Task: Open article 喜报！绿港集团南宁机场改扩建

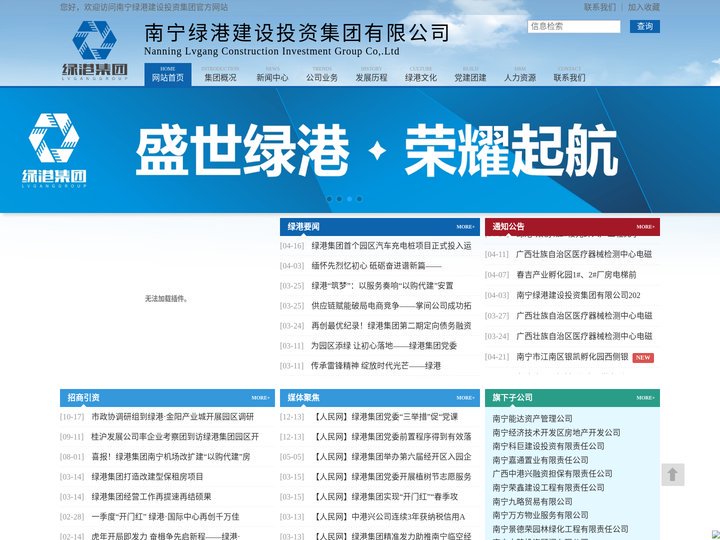Action: tap(171, 457)
